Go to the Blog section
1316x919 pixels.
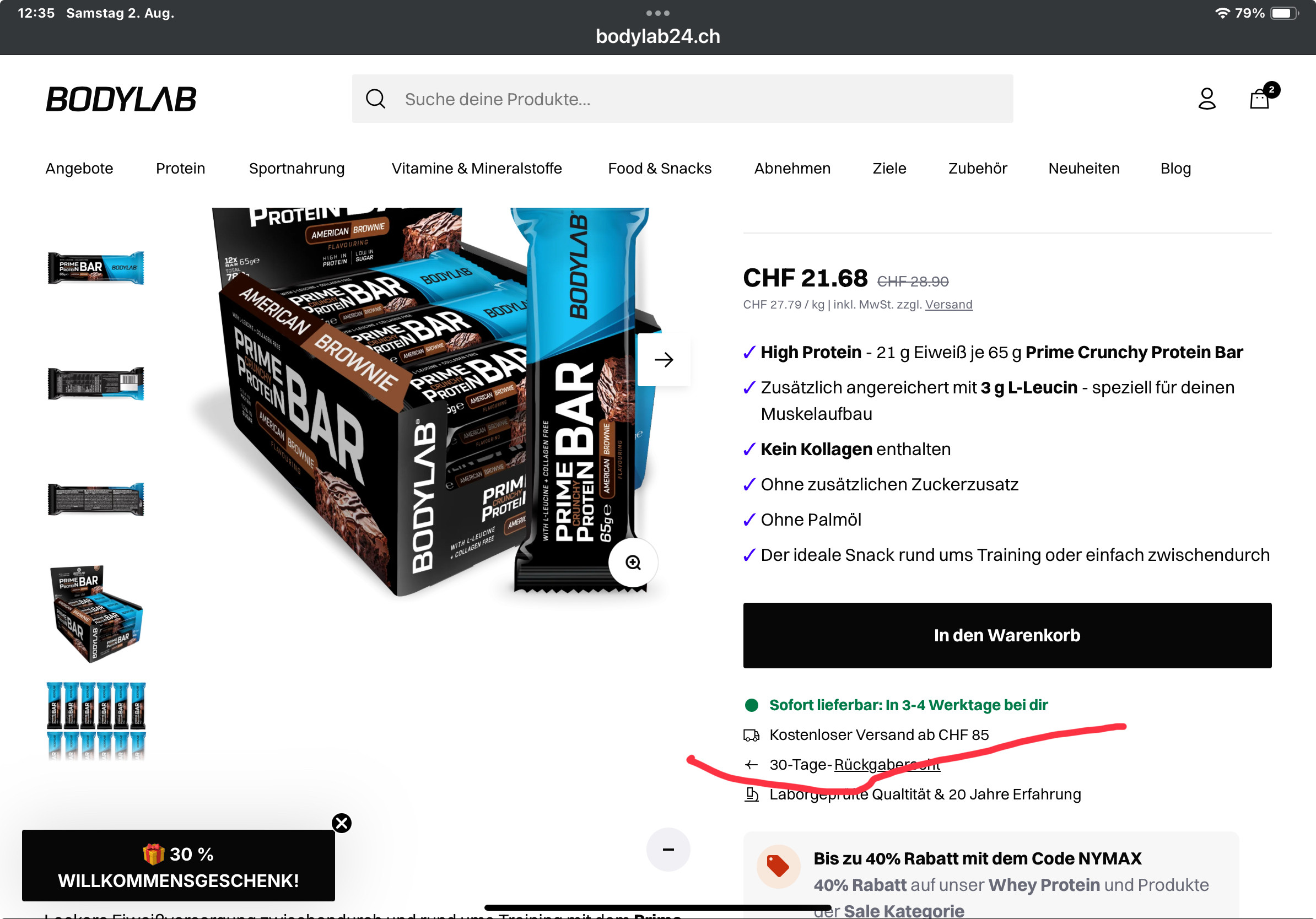(1175, 169)
